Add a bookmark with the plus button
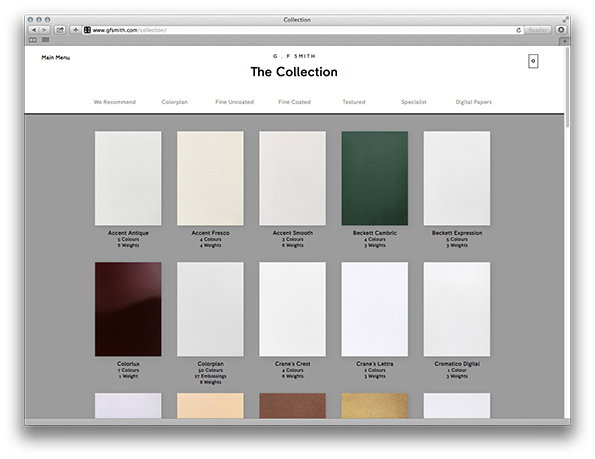This screenshot has height=459, width=595. point(76,30)
